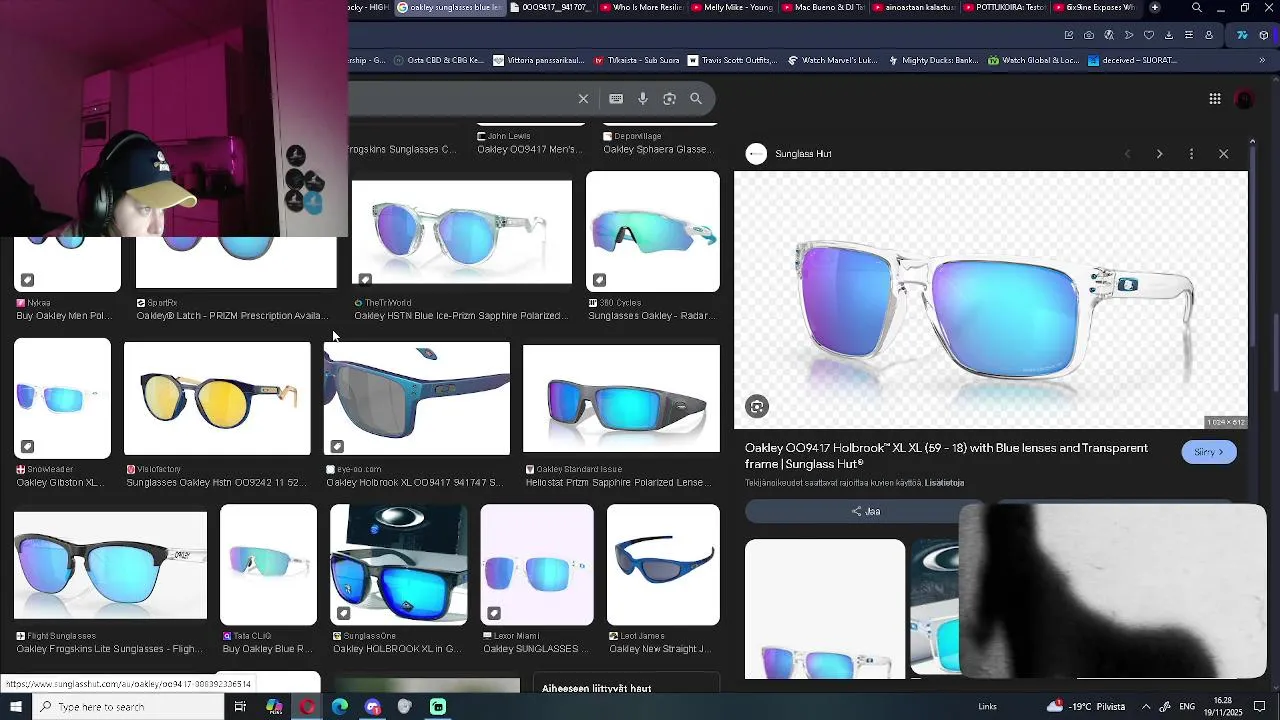Open Osta CBD & CBG bookmark
This screenshot has width=1280, height=720.
[x=438, y=60]
